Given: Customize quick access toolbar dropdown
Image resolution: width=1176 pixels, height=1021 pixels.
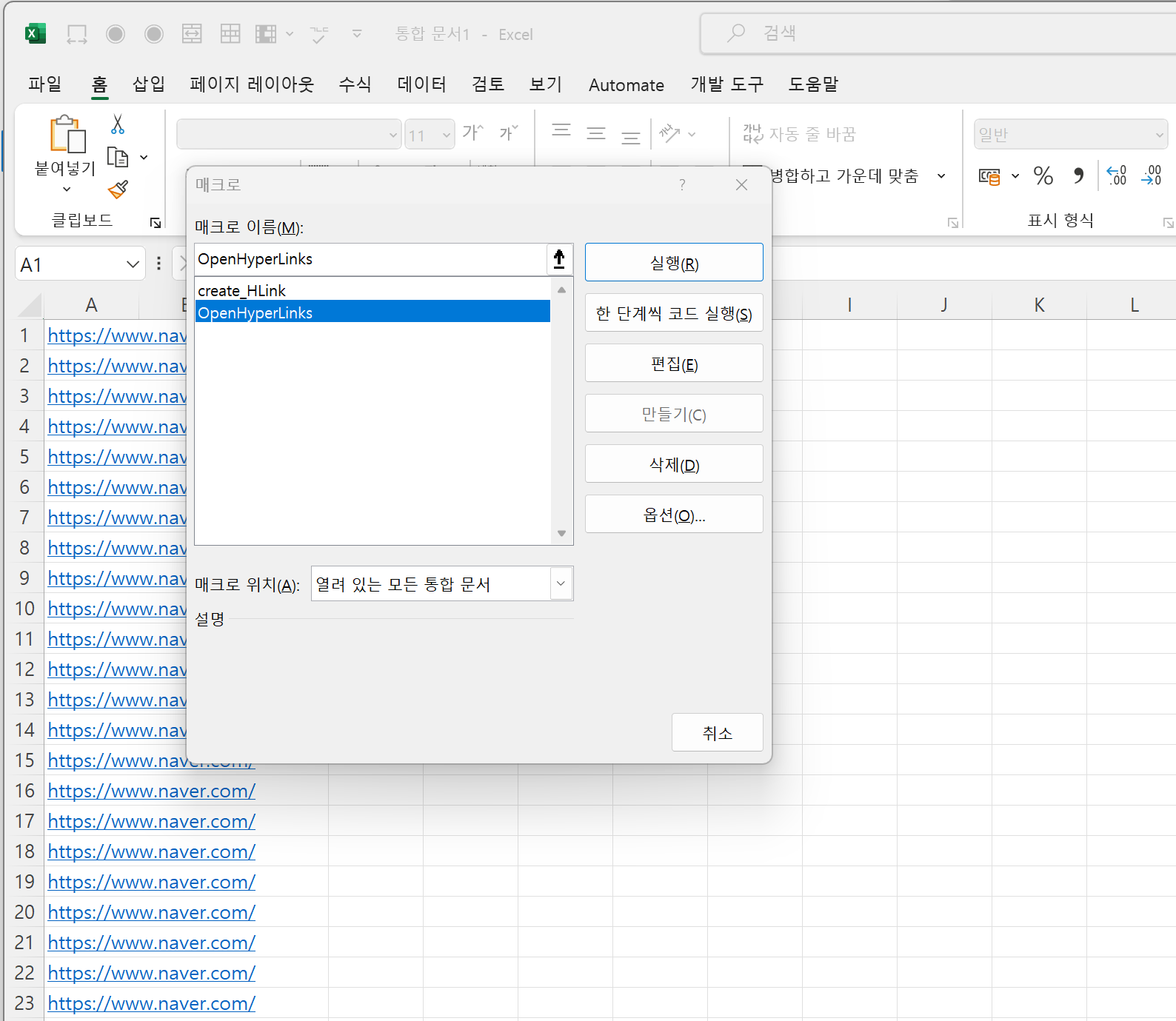Looking at the screenshot, I should (x=357, y=34).
